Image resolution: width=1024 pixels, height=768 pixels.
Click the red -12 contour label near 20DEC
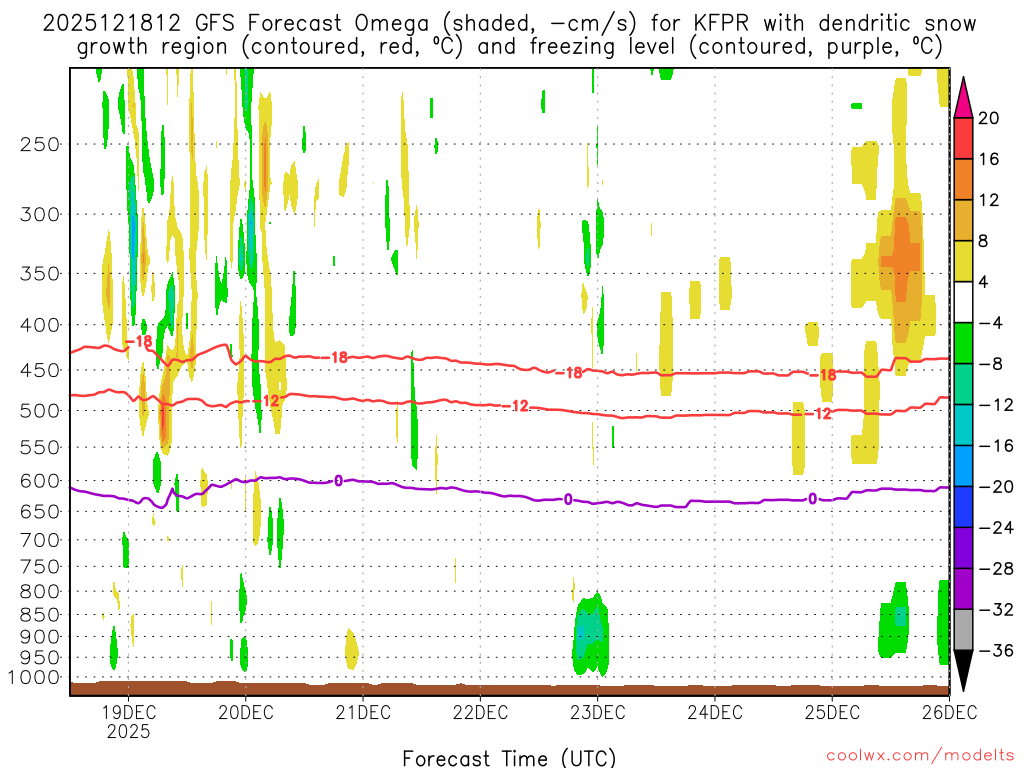(x=266, y=400)
